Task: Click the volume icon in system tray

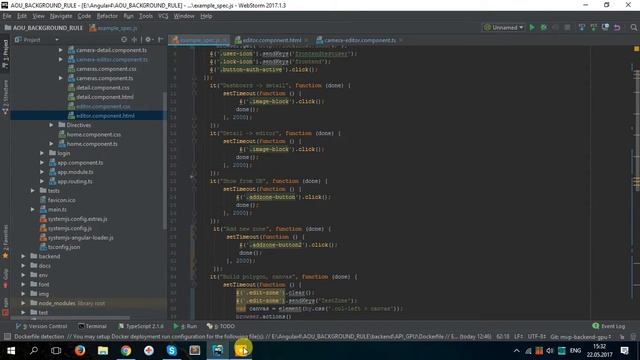Action: click(x=550, y=351)
